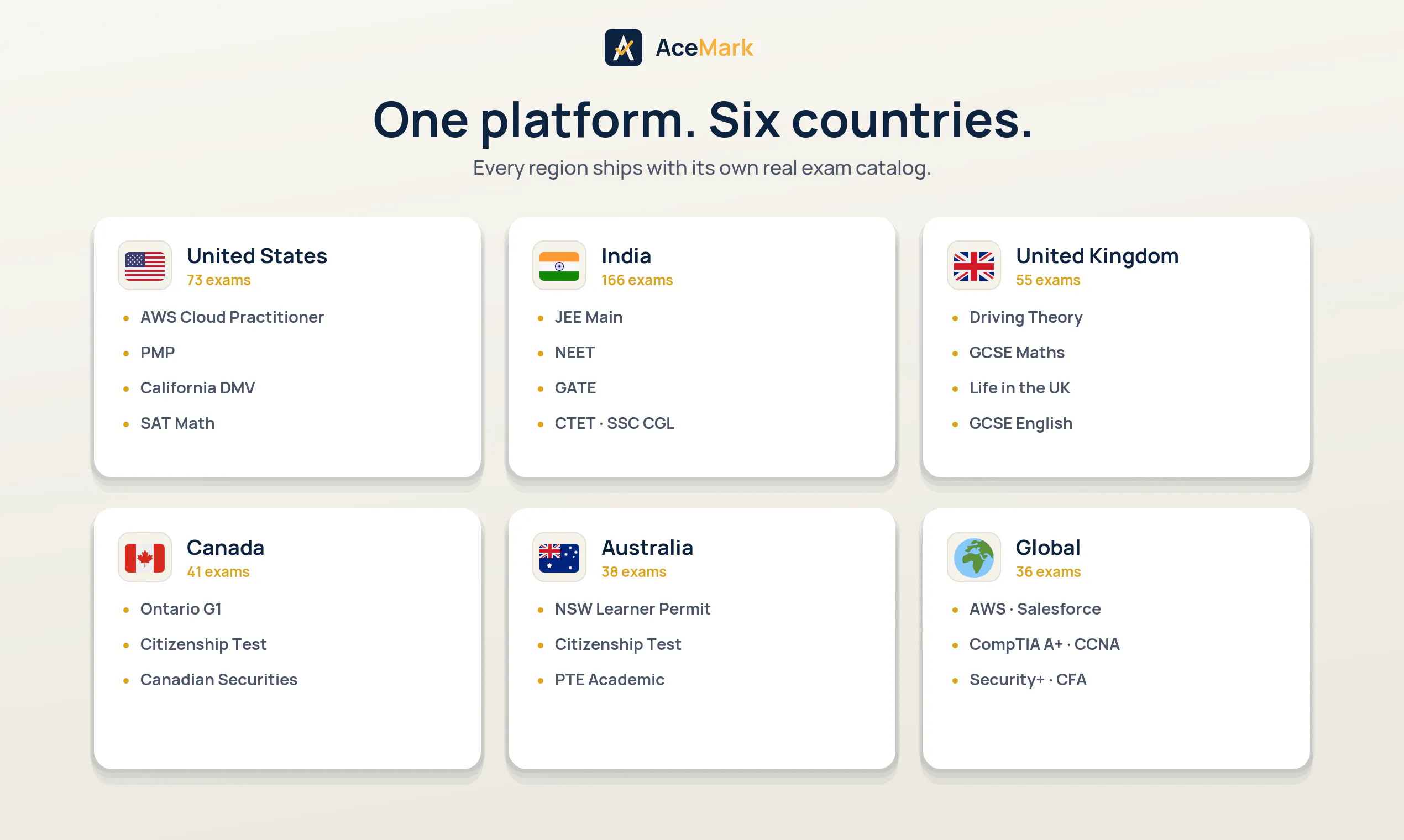Screen dimensions: 1404x840
Task: Select 'SAT Math' exam
Action: click(177, 423)
